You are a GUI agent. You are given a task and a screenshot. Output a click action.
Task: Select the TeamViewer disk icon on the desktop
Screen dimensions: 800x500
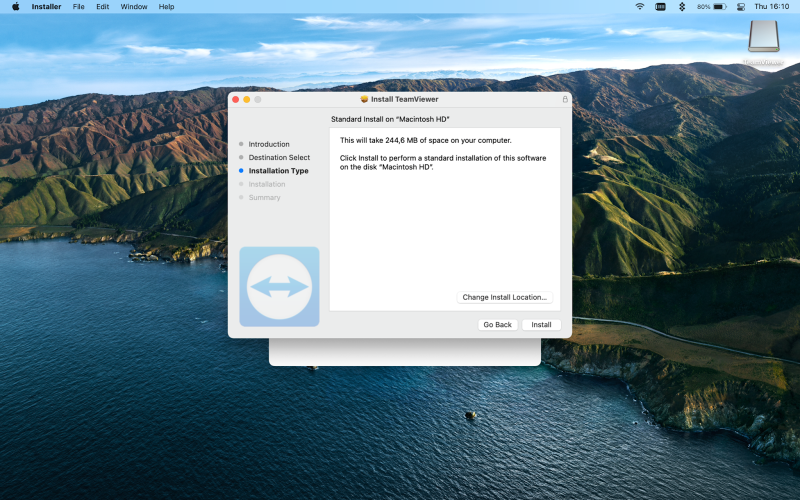(x=763, y=37)
